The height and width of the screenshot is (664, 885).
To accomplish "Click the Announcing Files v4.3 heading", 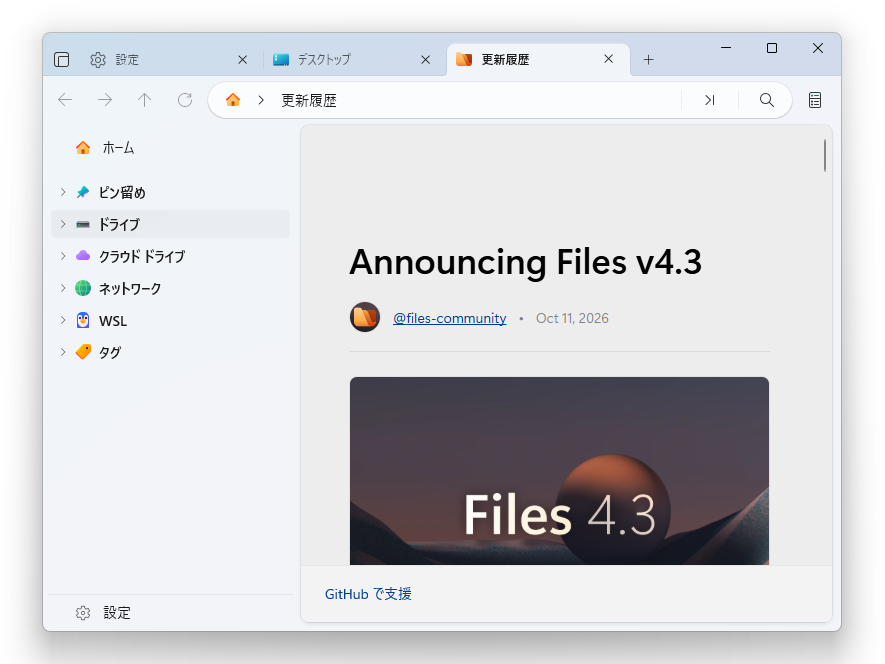I will 525,262.
